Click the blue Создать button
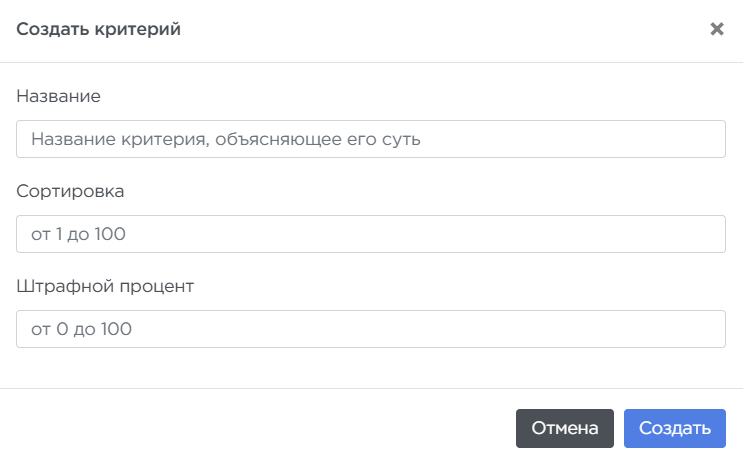743x465 pixels. (x=674, y=429)
